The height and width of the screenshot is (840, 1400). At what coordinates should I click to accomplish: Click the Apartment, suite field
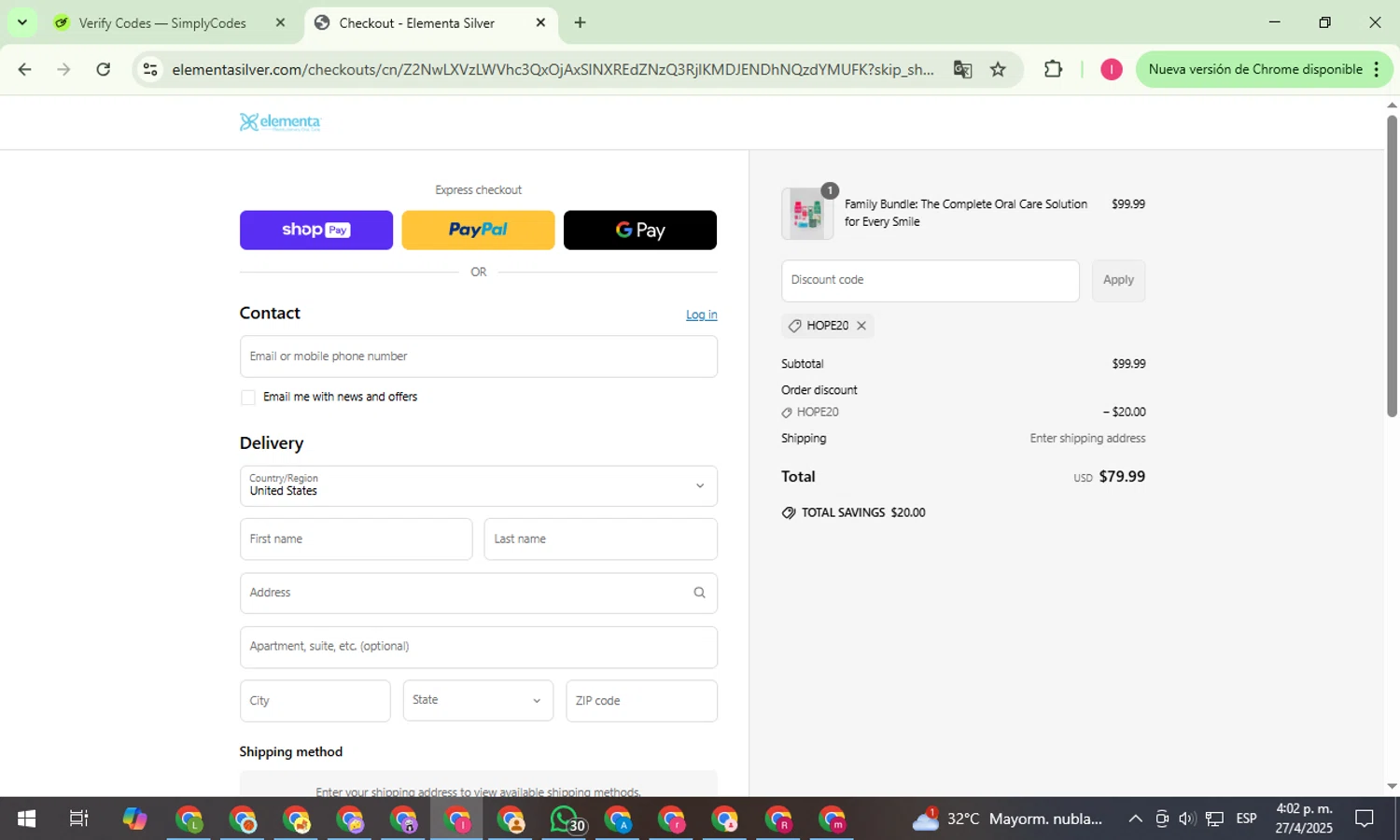[x=479, y=647]
